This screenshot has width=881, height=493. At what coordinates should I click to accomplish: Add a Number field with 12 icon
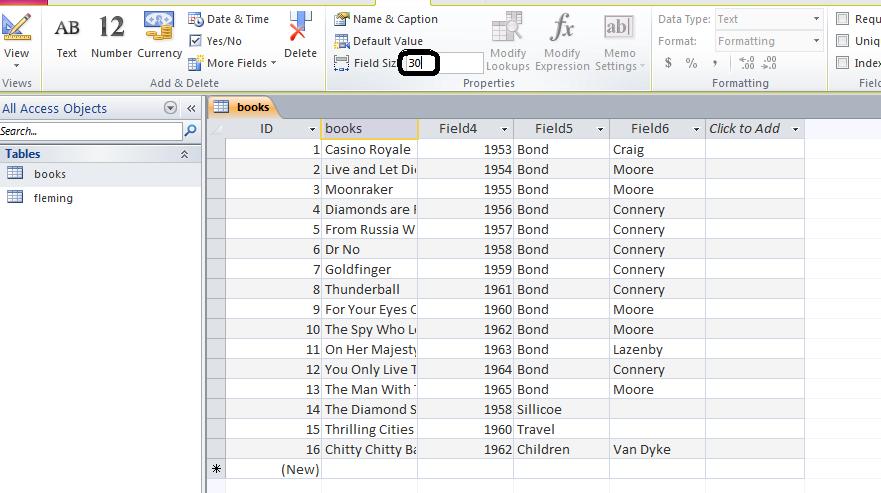pos(111,26)
